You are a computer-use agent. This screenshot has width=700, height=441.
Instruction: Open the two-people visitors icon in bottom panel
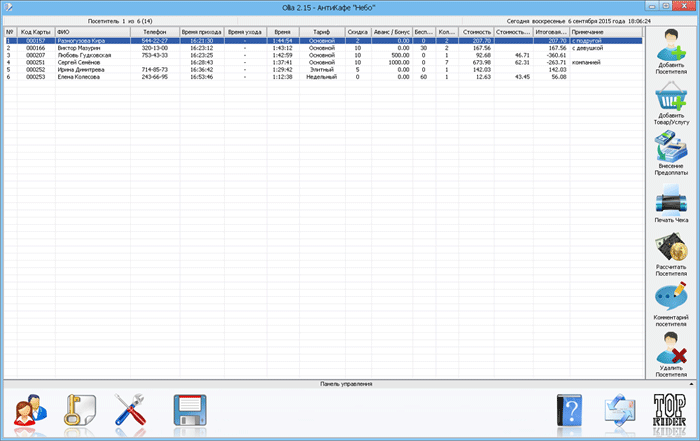tap(30, 410)
